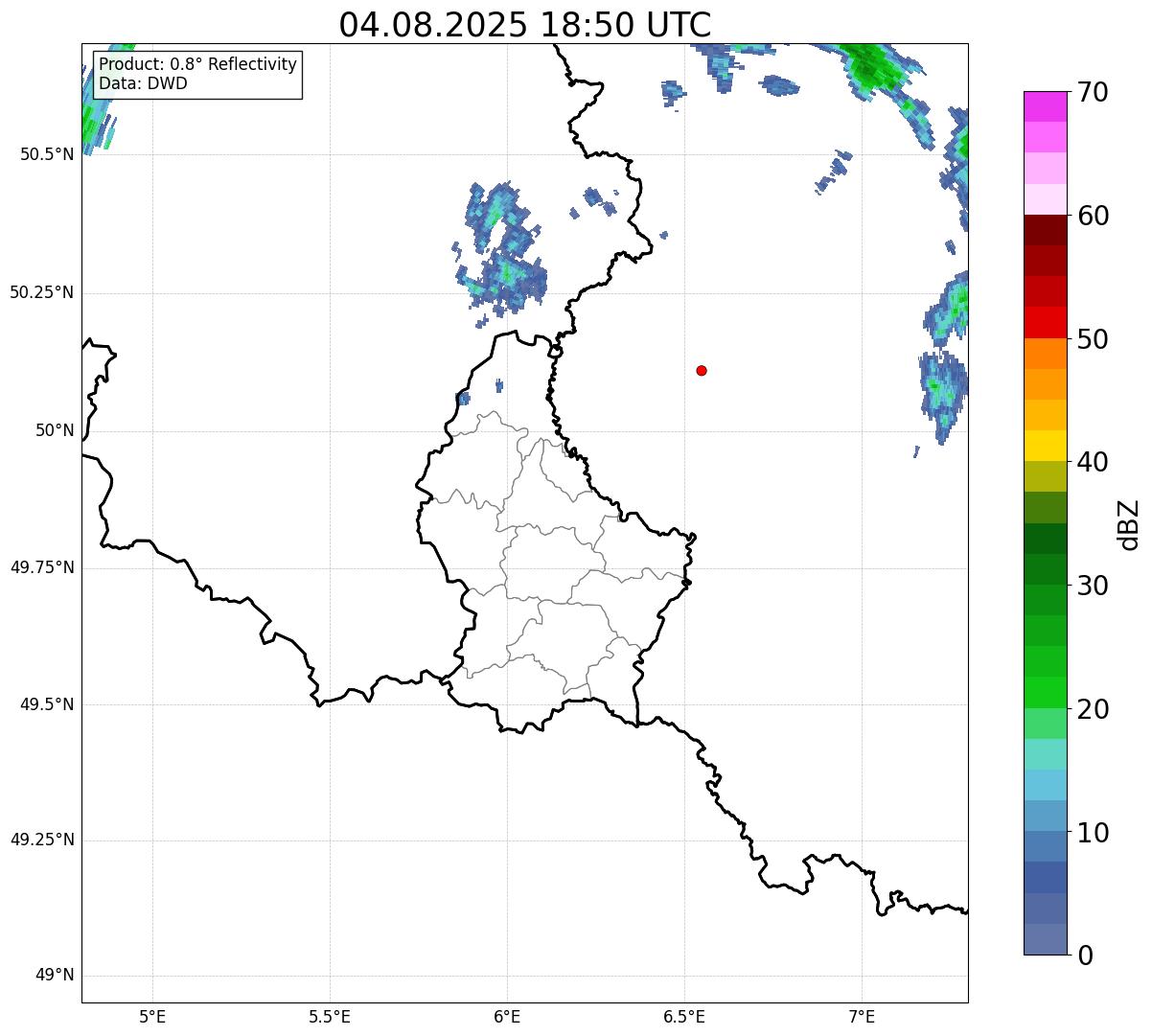Click the 70 tick on the colorbar
Screen dimensions: 1152x1036
(x=1093, y=92)
